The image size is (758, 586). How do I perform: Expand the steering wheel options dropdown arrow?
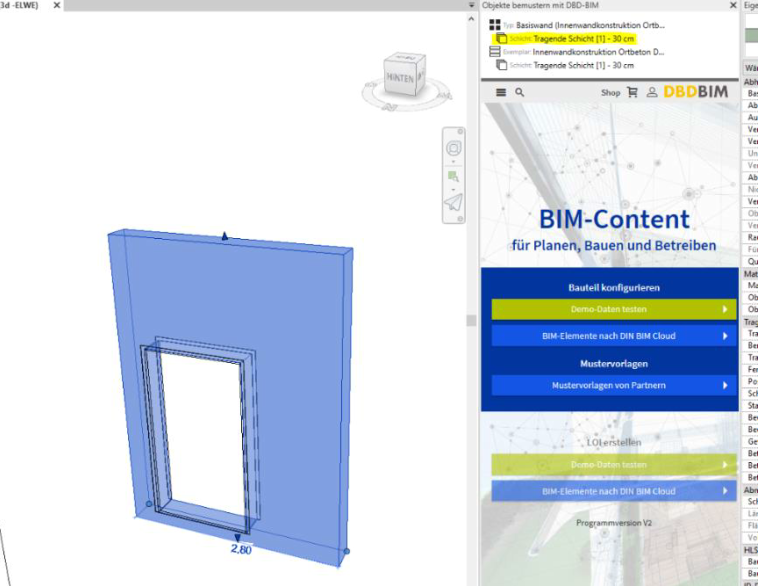[x=453, y=161]
